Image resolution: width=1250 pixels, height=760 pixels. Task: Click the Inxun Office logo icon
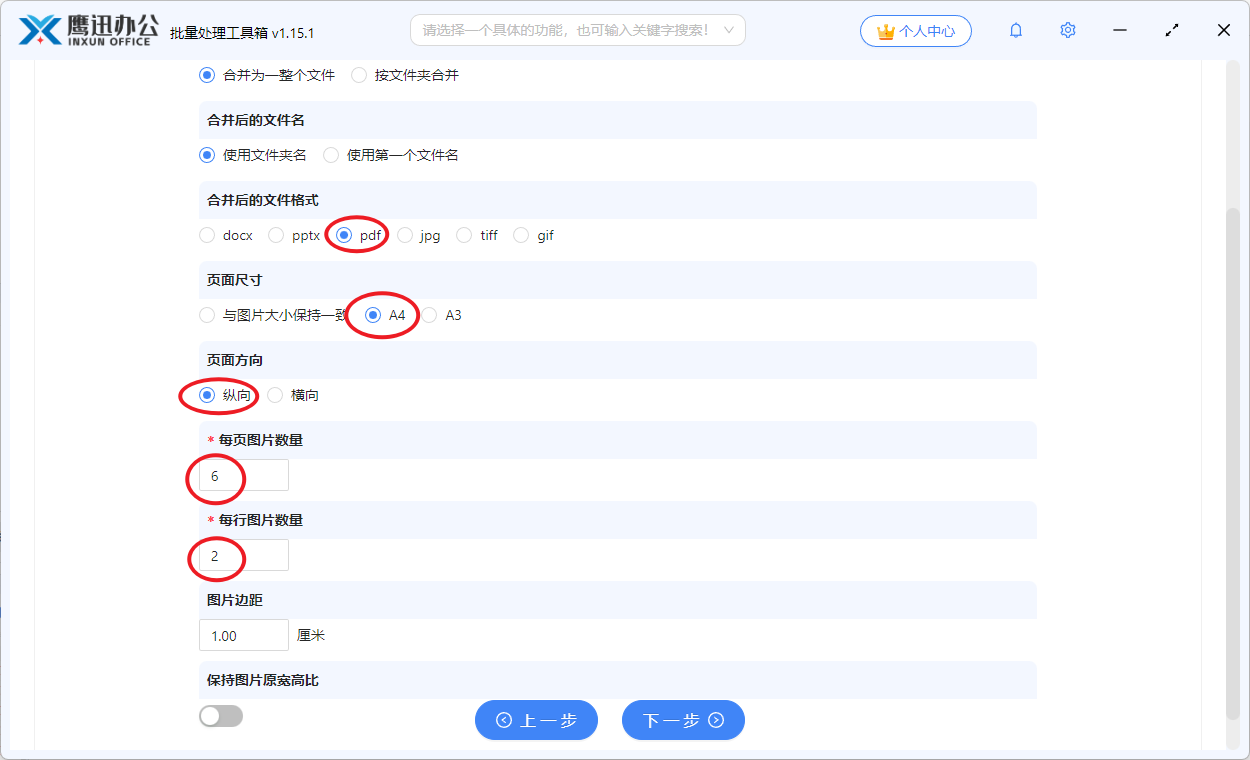(39, 30)
